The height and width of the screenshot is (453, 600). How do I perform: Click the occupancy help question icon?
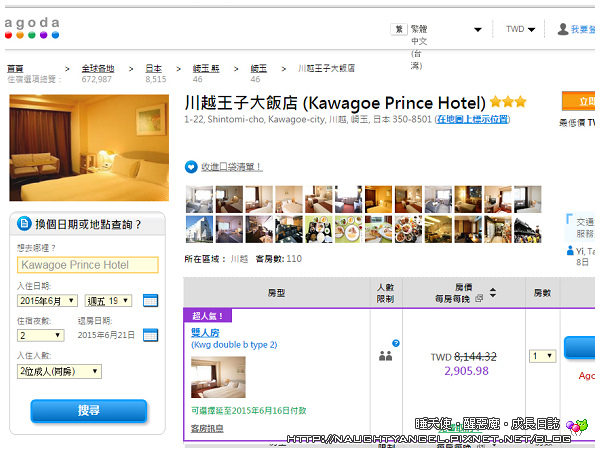396,343
